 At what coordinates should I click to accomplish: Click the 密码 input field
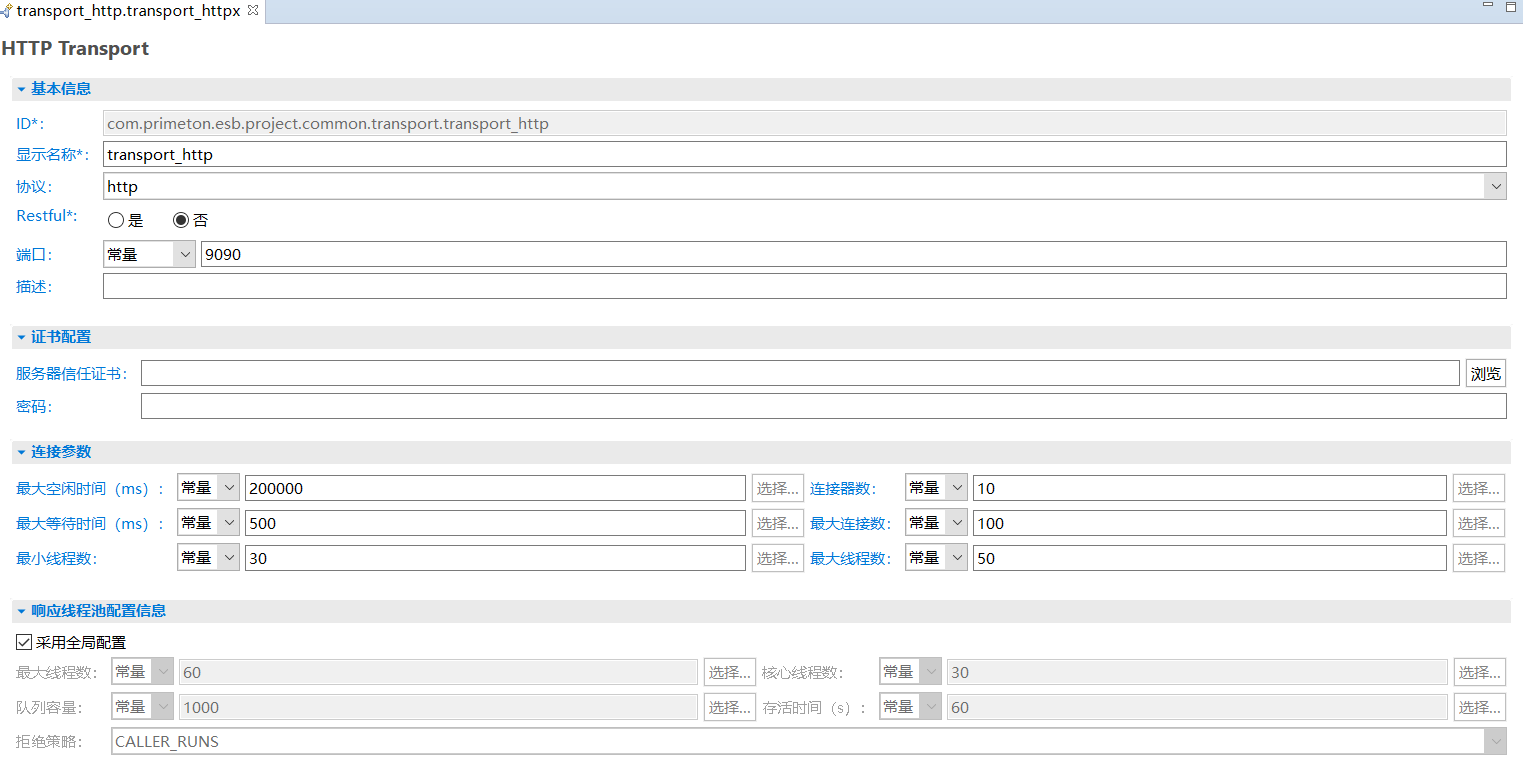(x=822, y=407)
